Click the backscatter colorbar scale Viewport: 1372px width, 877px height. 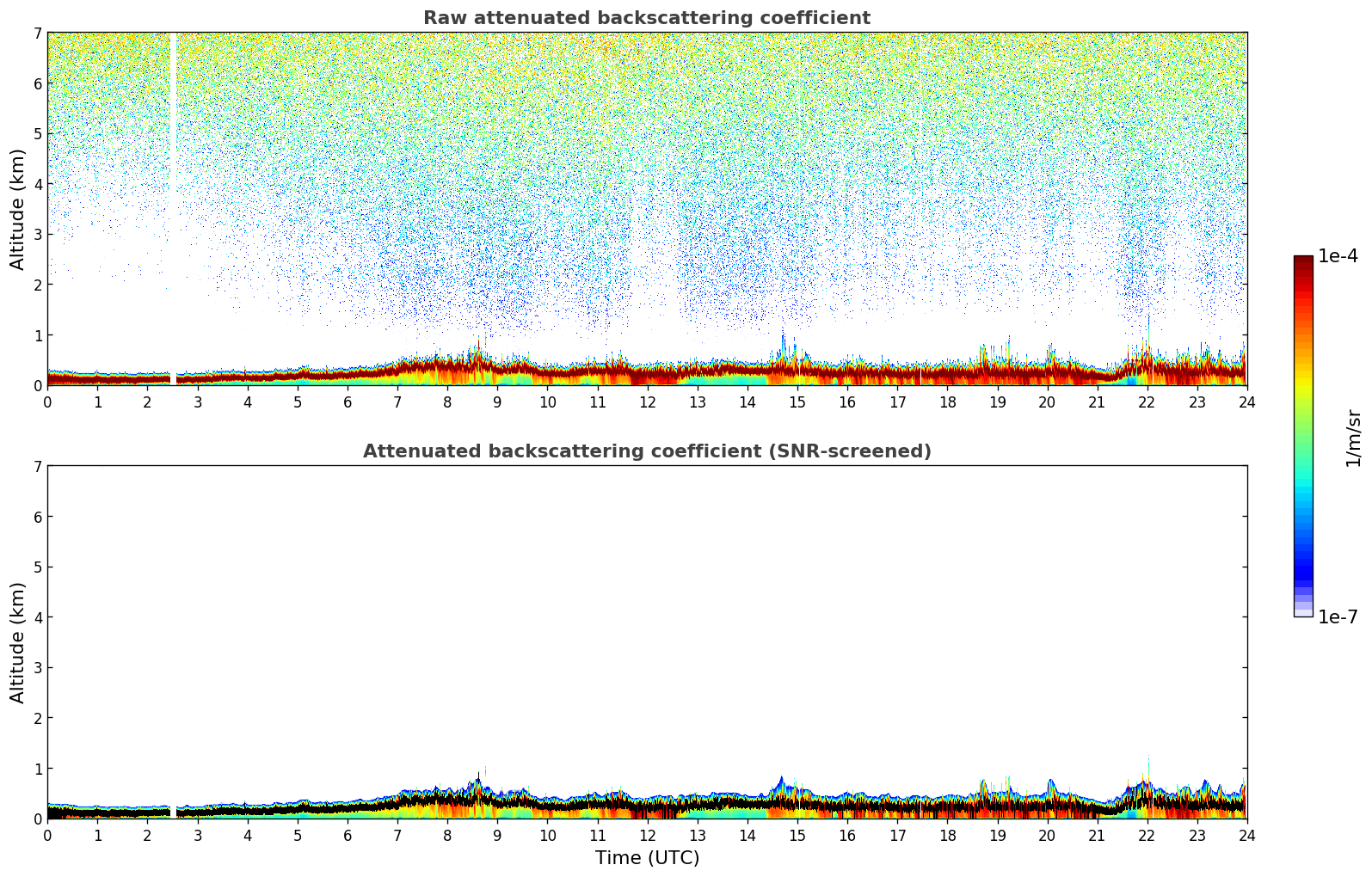(x=1303, y=436)
